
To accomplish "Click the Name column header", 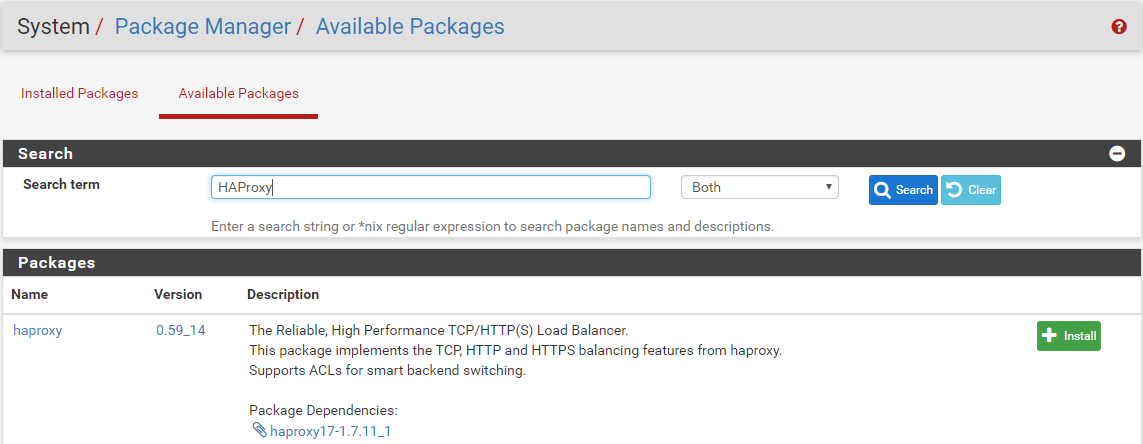I will [30, 295].
